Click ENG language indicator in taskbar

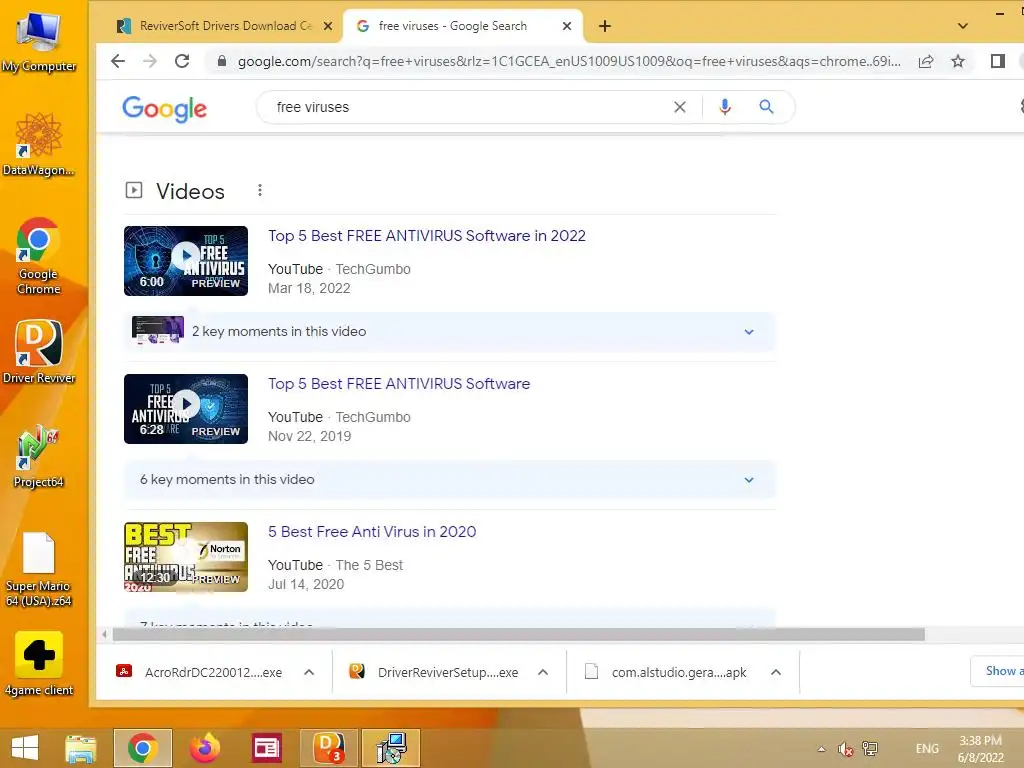(x=927, y=748)
